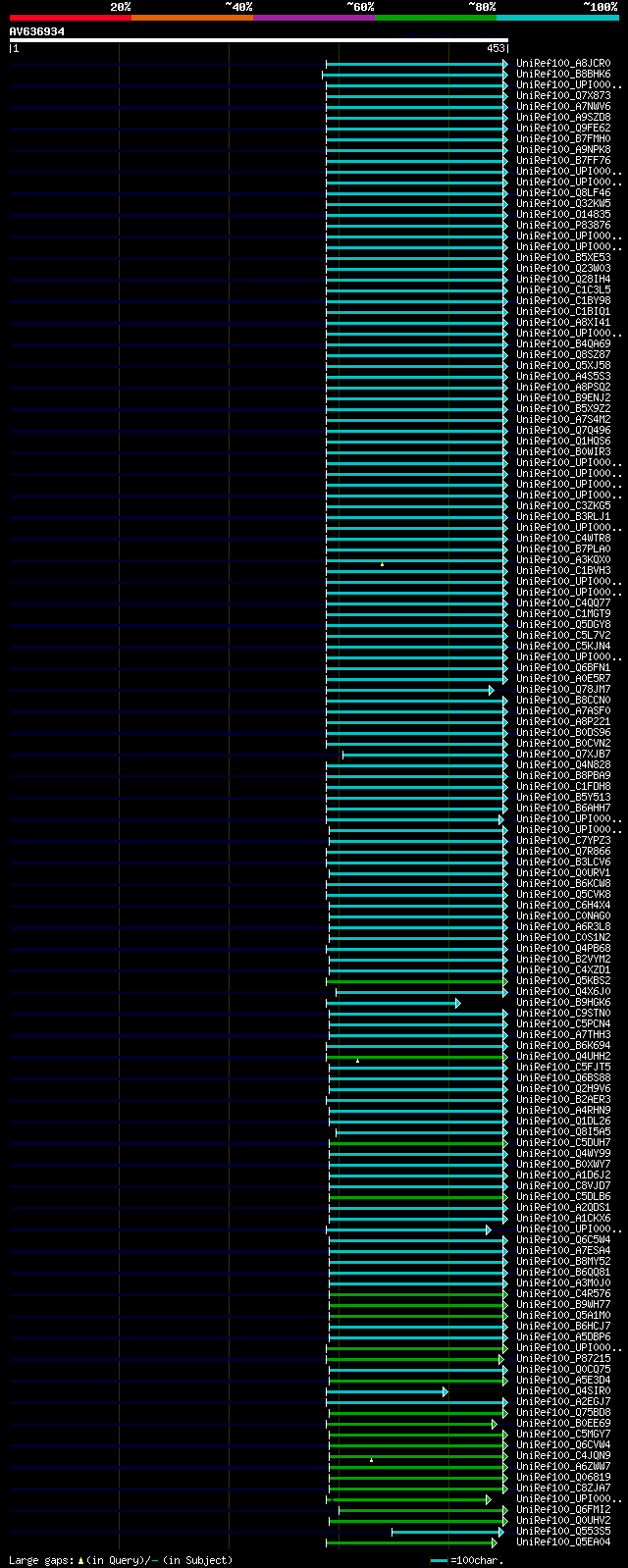
Task: Select UniRef100_Q28IH4 entry
Action: 563,280
